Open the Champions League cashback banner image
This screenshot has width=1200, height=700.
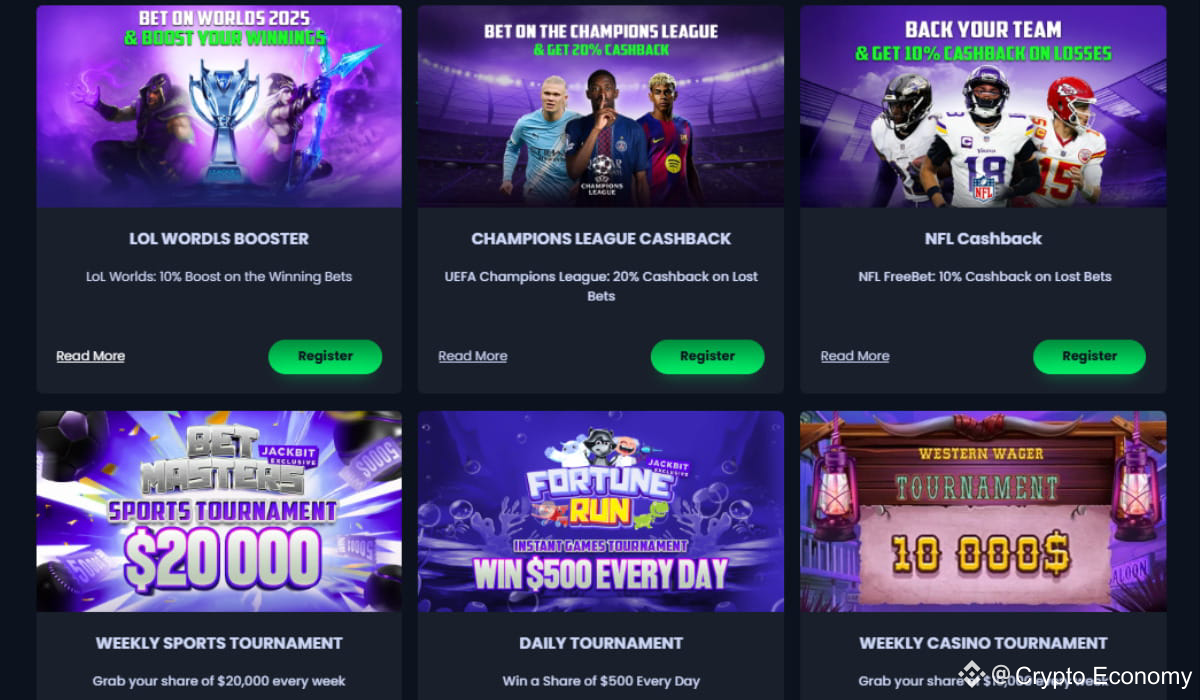point(601,106)
